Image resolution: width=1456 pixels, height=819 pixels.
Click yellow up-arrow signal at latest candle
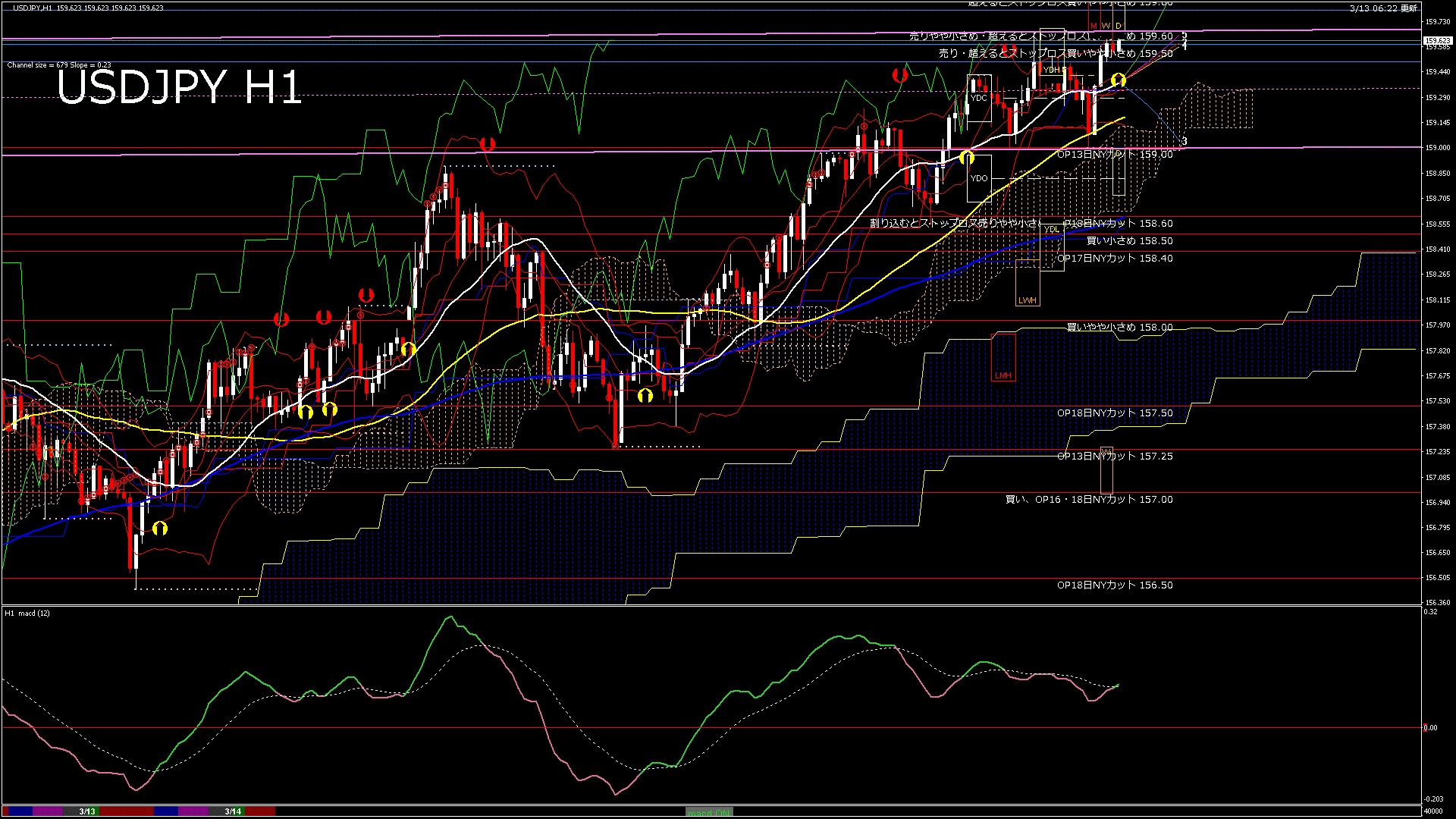coord(1118,80)
